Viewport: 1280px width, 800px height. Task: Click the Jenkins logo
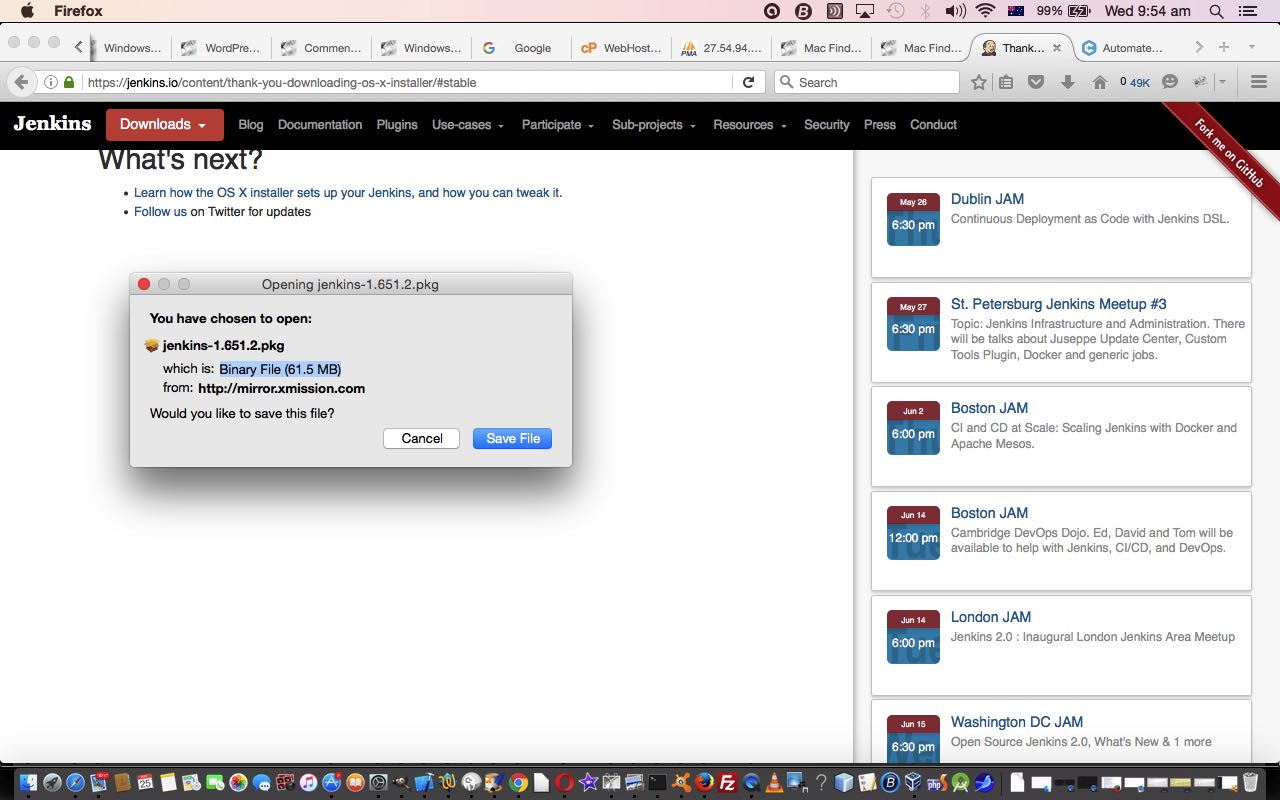pos(52,124)
